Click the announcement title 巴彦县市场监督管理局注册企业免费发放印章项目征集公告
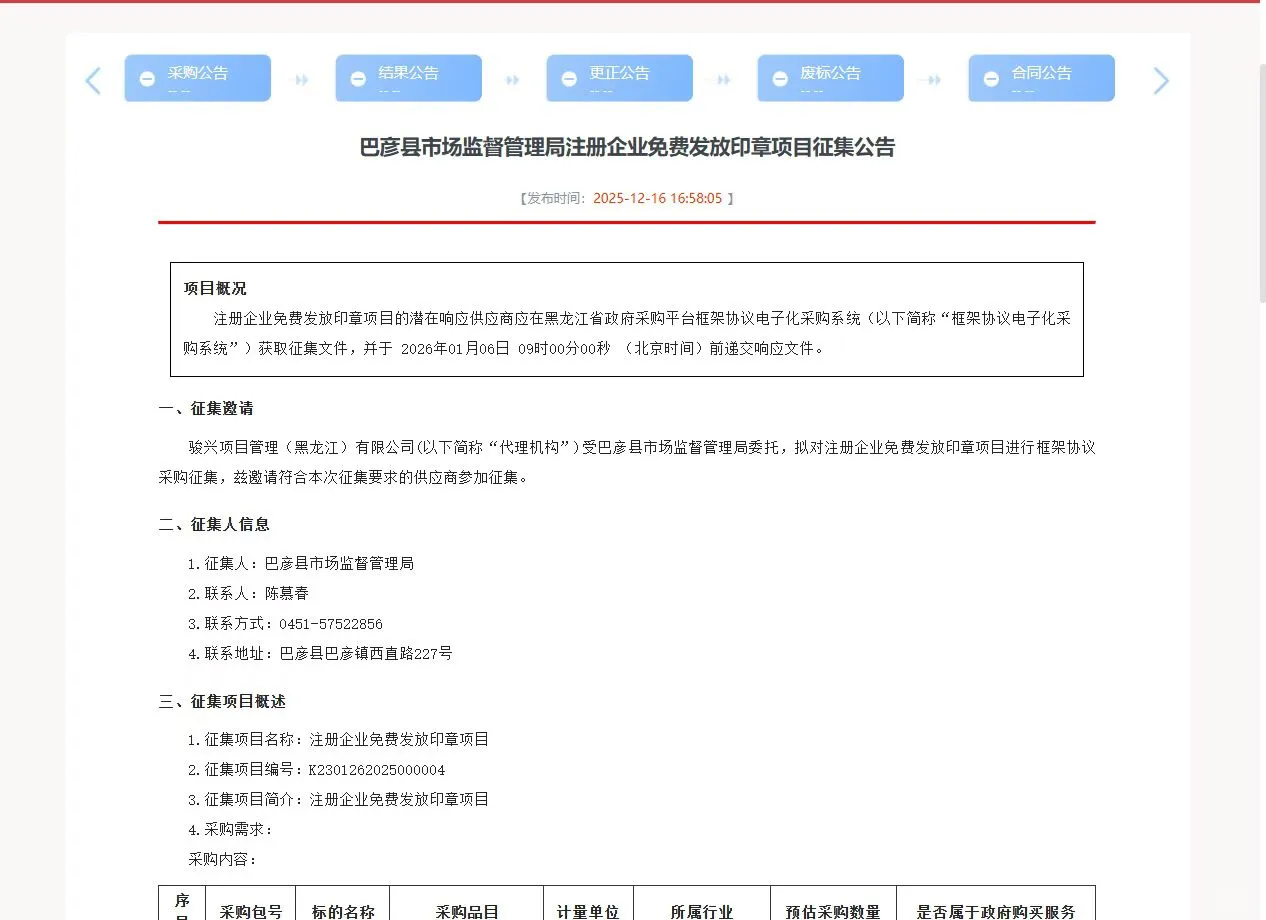Image resolution: width=1266 pixels, height=920 pixels. pos(626,147)
